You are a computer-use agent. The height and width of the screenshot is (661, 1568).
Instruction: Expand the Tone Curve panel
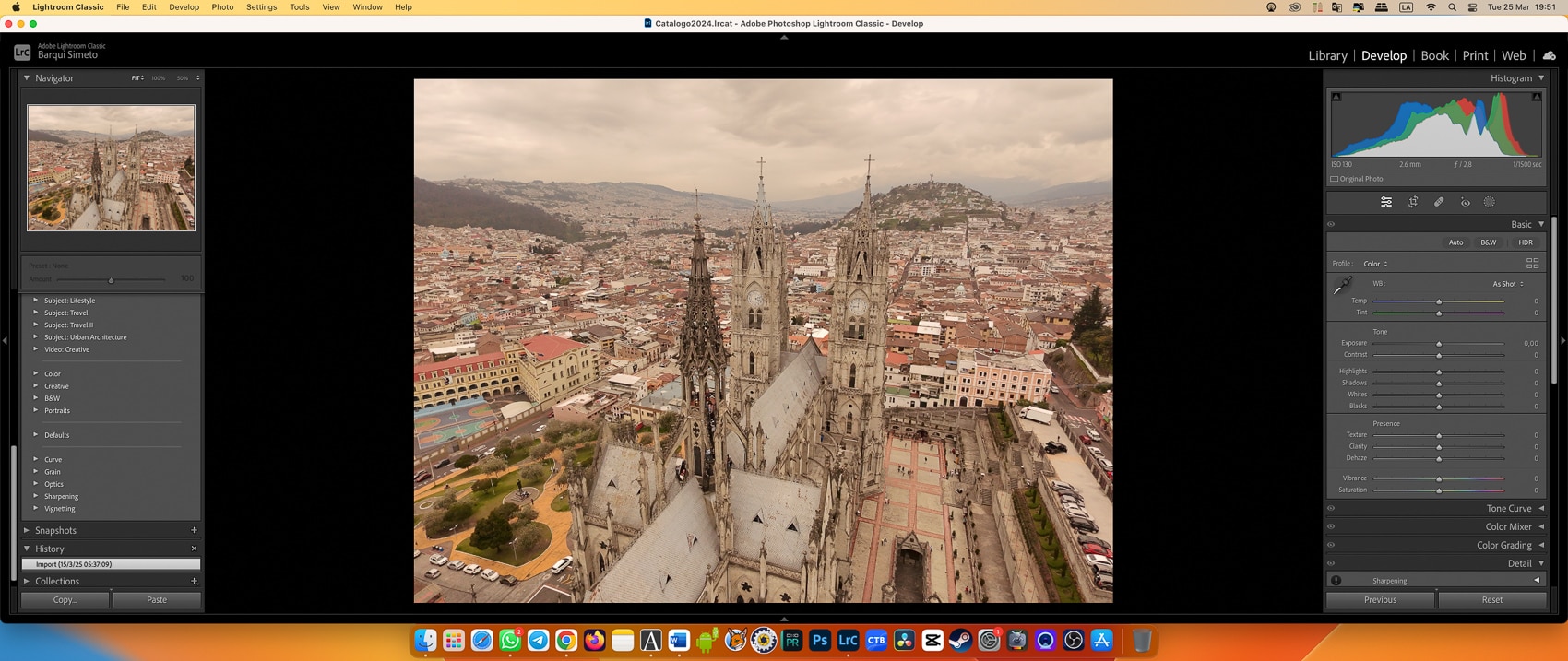click(1541, 508)
